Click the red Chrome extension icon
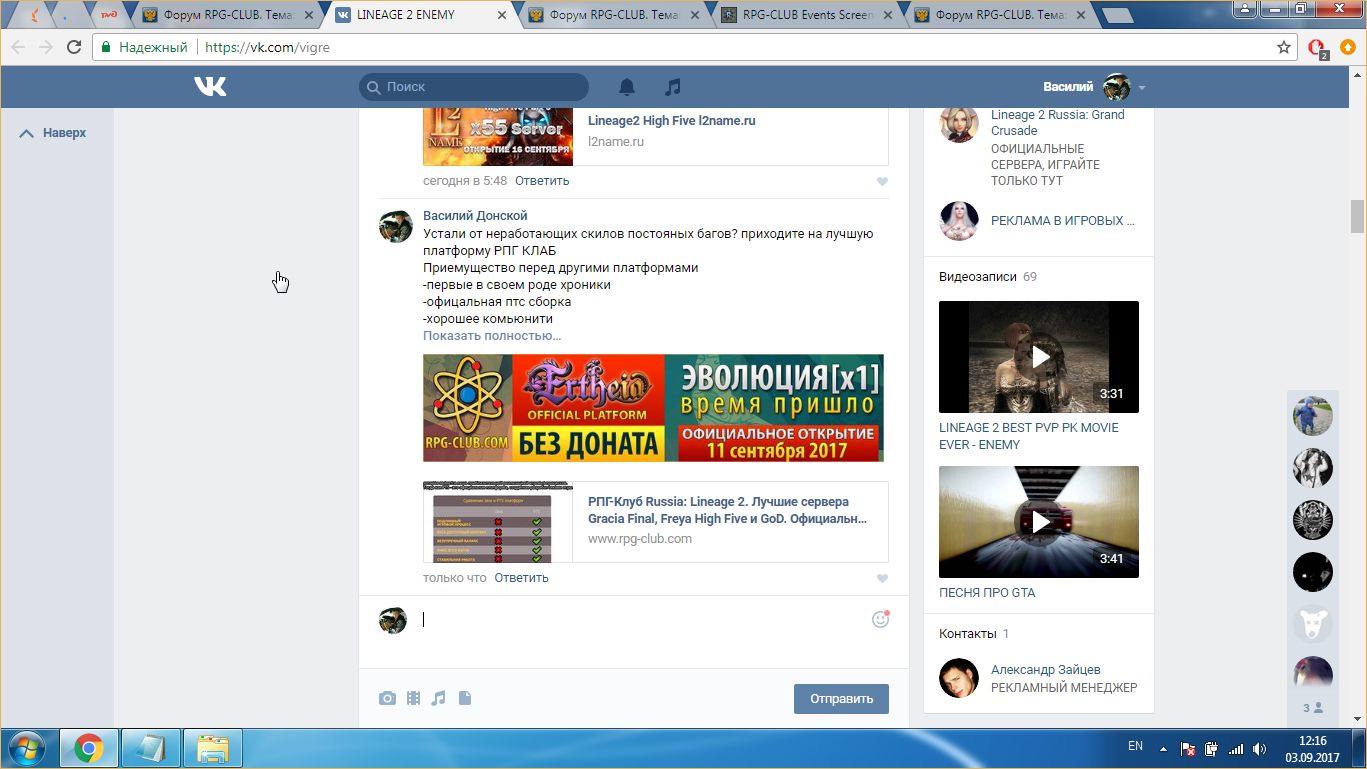The width and height of the screenshot is (1367, 769). pyautogui.click(x=1317, y=48)
